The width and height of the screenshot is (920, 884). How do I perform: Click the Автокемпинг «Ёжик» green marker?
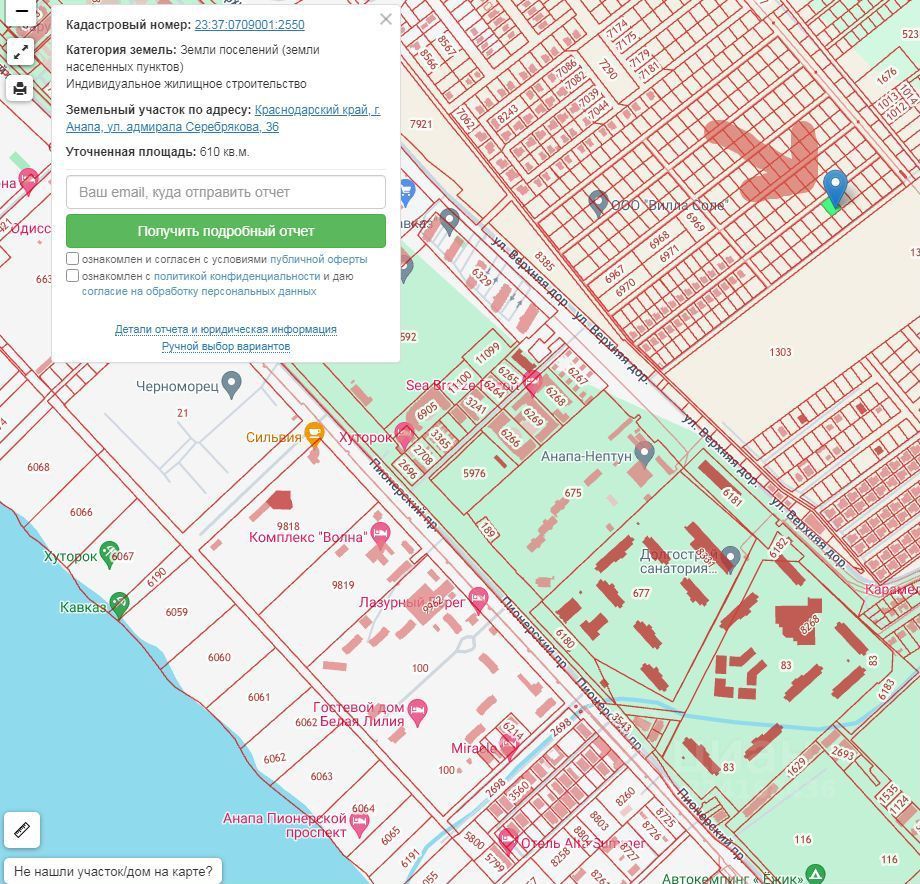(x=816, y=873)
